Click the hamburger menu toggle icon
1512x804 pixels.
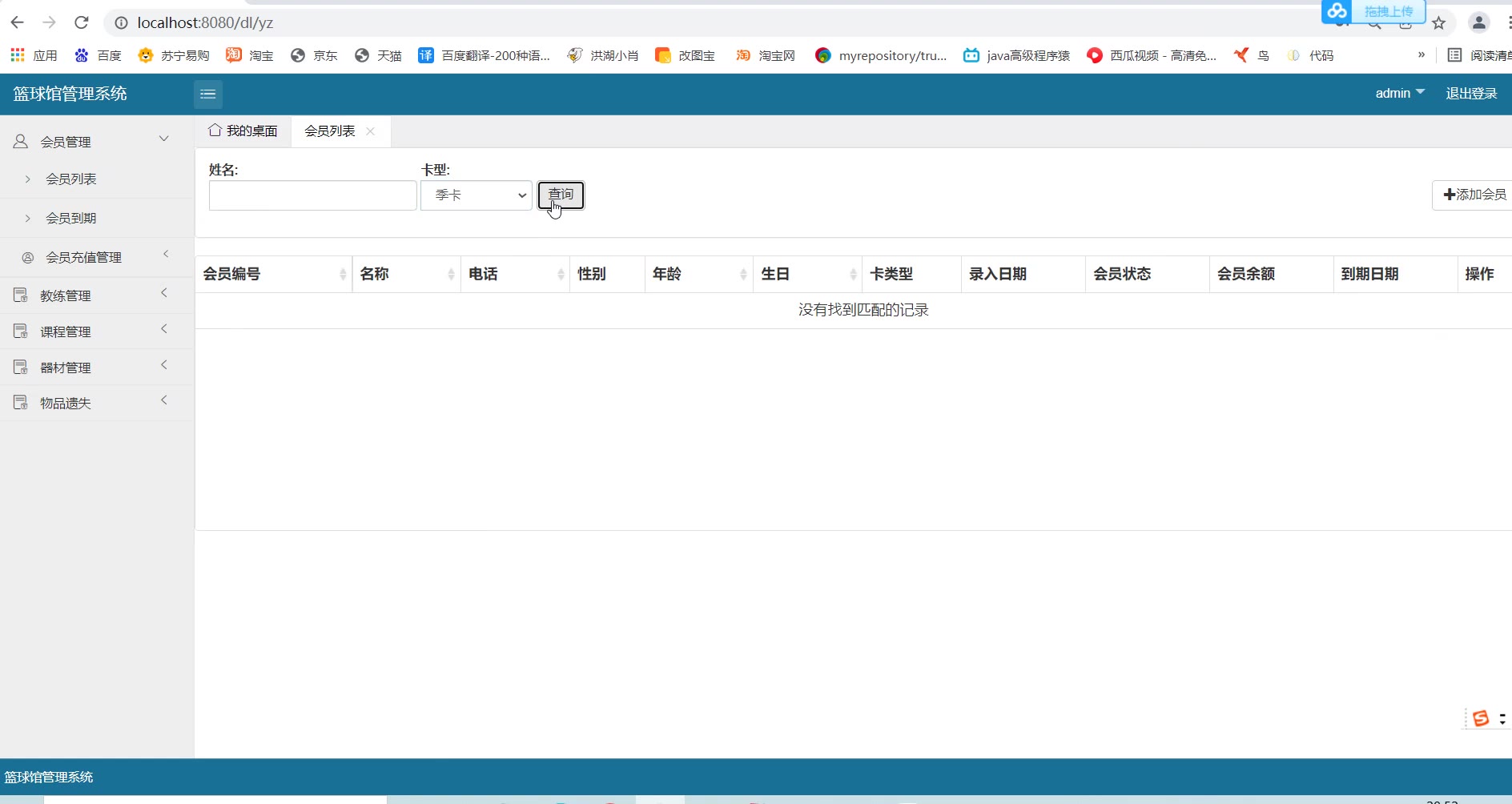pyautogui.click(x=207, y=94)
